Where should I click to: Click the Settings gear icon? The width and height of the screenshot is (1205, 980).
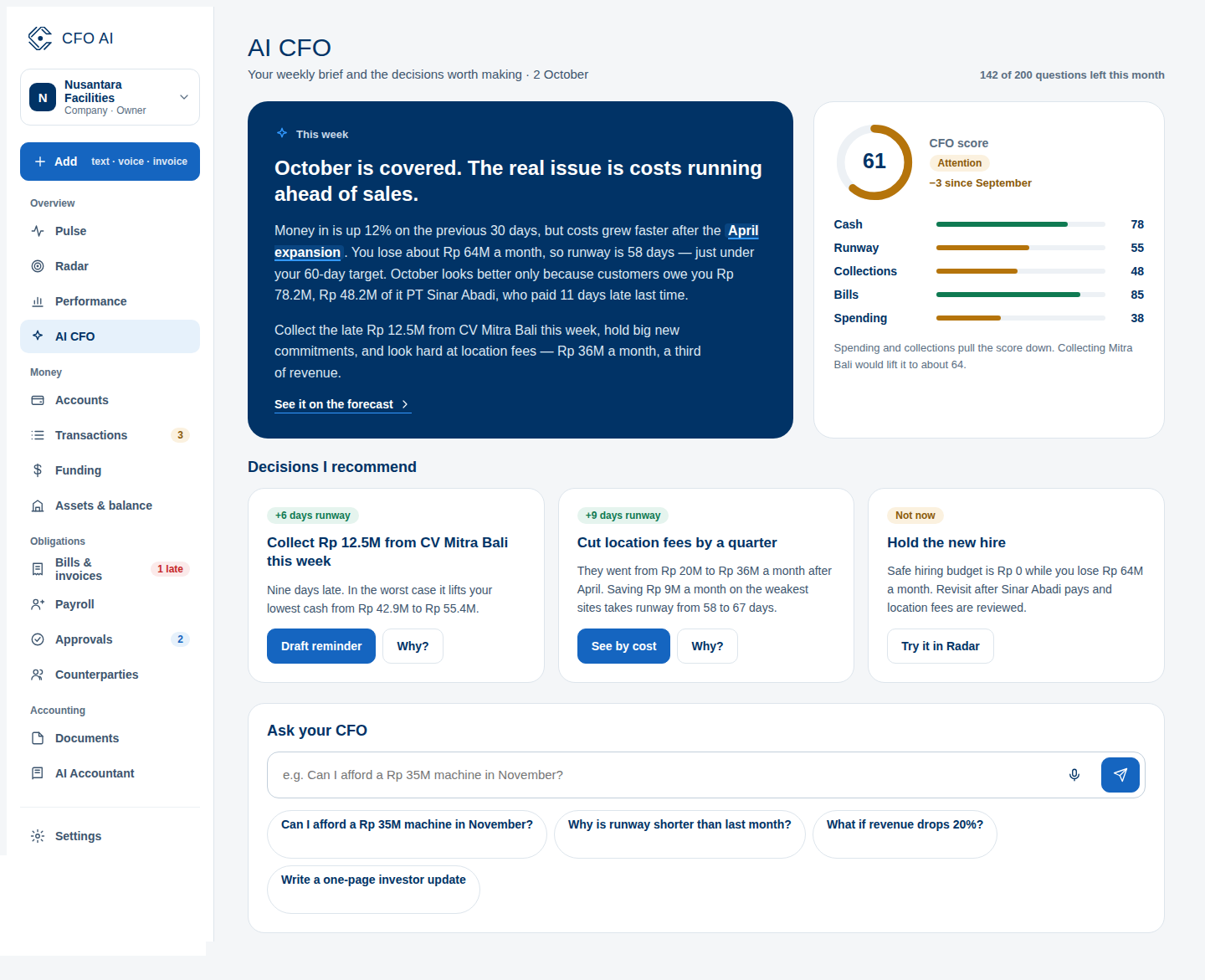[x=38, y=836]
